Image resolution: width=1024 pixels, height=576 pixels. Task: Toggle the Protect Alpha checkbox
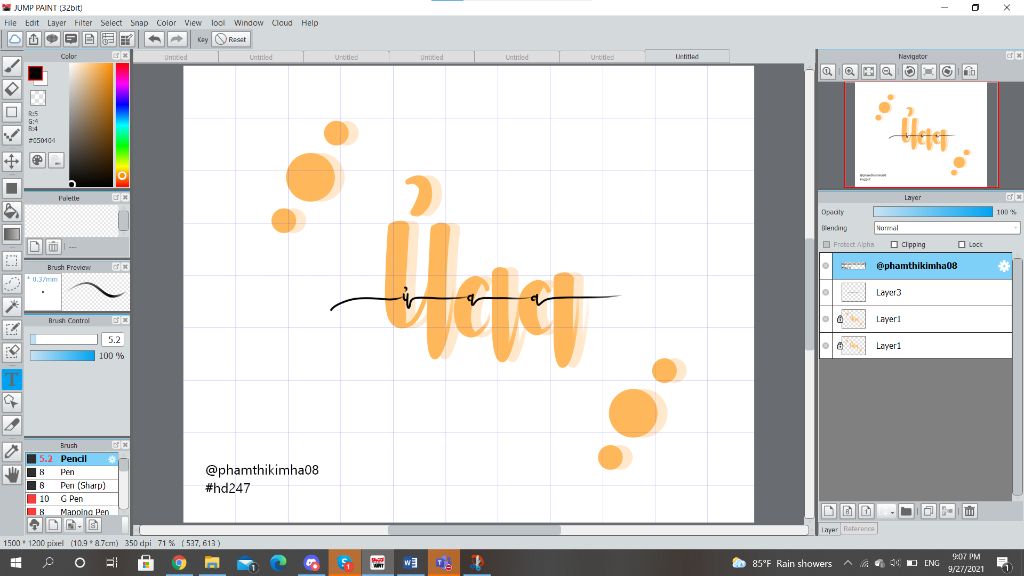pyautogui.click(x=827, y=244)
